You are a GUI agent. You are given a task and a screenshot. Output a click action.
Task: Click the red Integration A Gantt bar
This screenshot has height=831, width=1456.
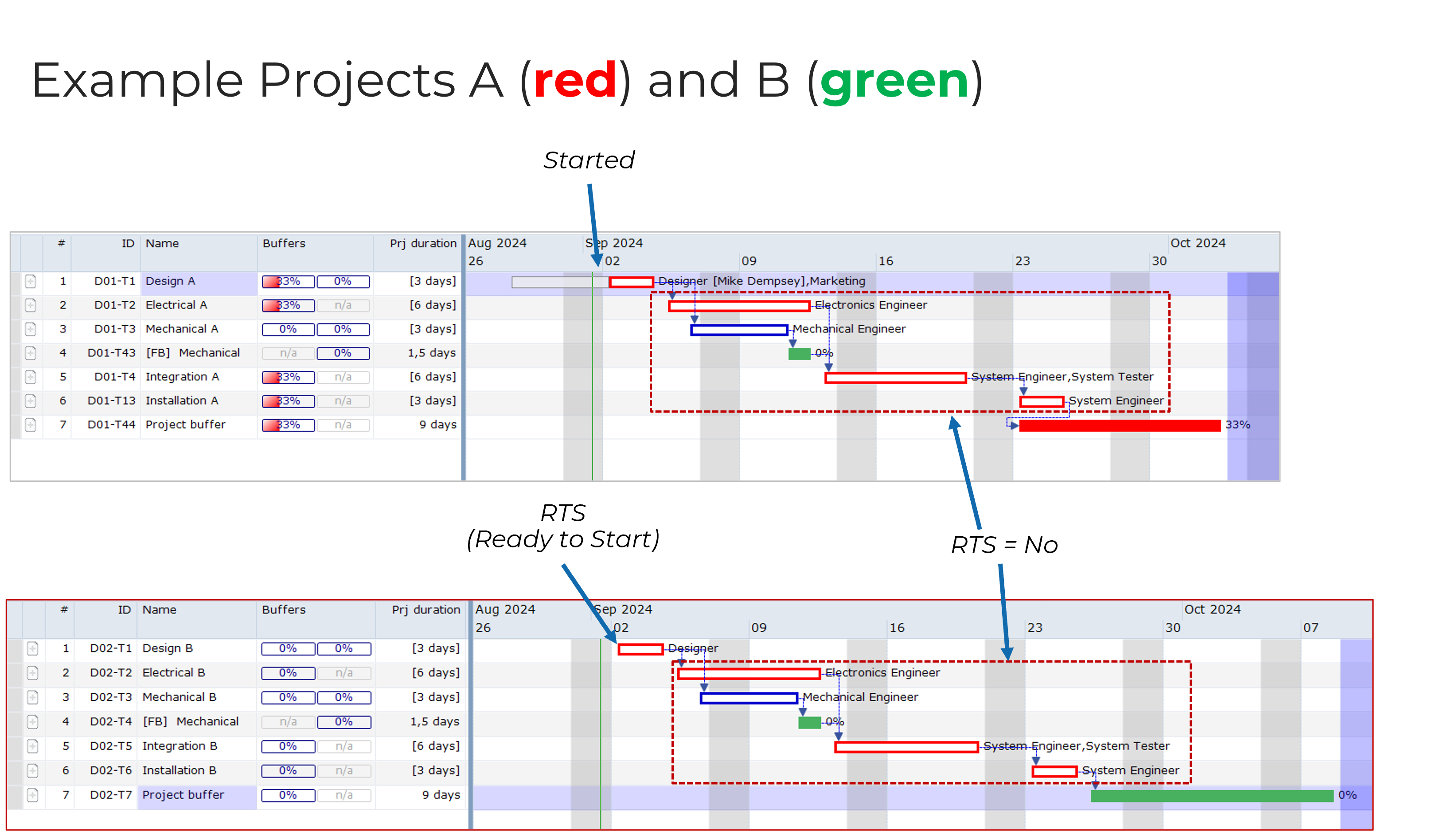[x=896, y=377]
